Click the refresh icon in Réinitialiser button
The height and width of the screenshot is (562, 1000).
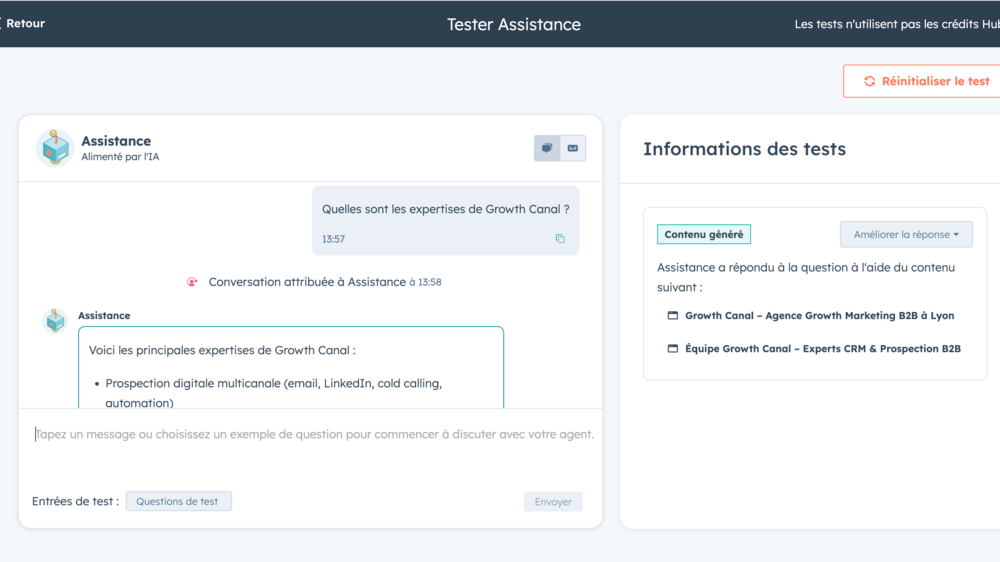click(x=869, y=81)
